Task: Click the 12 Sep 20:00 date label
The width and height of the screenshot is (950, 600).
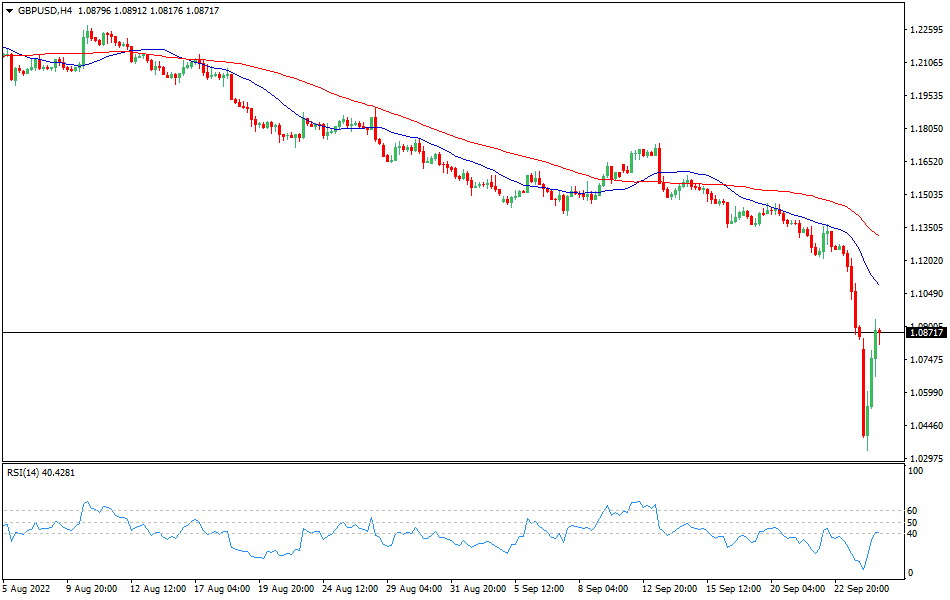Action: tap(669, 588)
